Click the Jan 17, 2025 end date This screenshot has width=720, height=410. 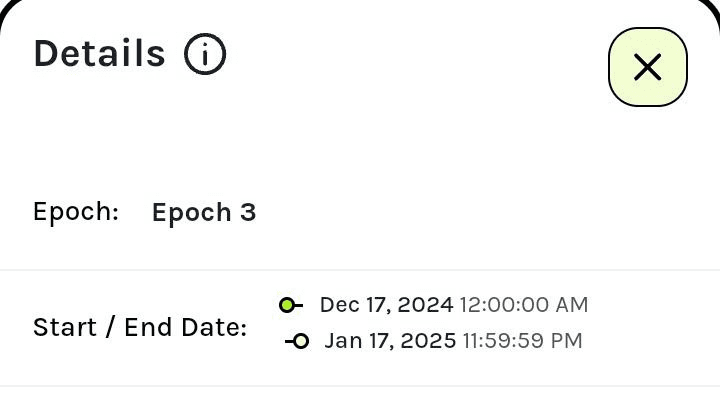[390, 341]
